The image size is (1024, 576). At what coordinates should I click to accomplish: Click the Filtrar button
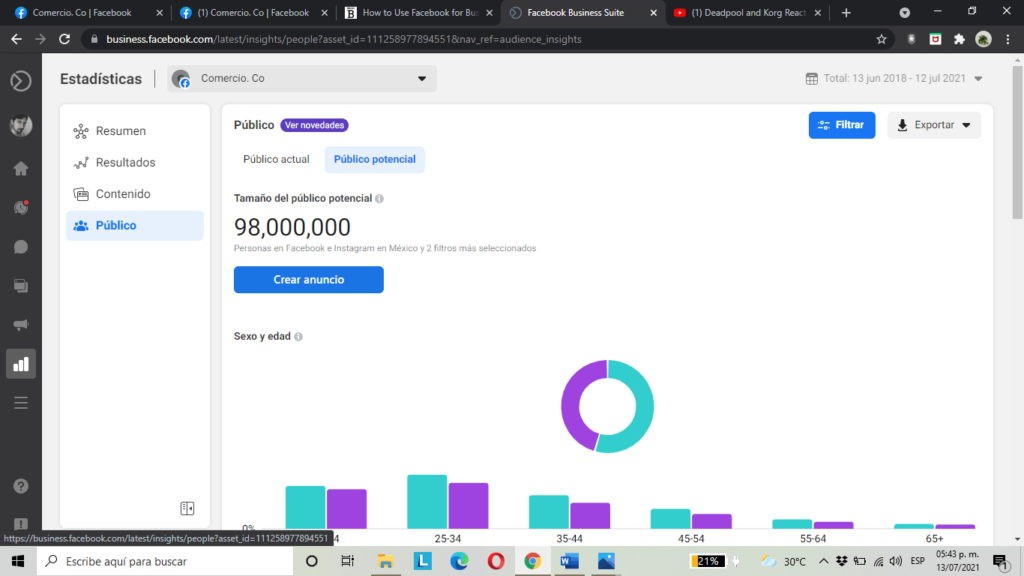click(x=842, y=125)
